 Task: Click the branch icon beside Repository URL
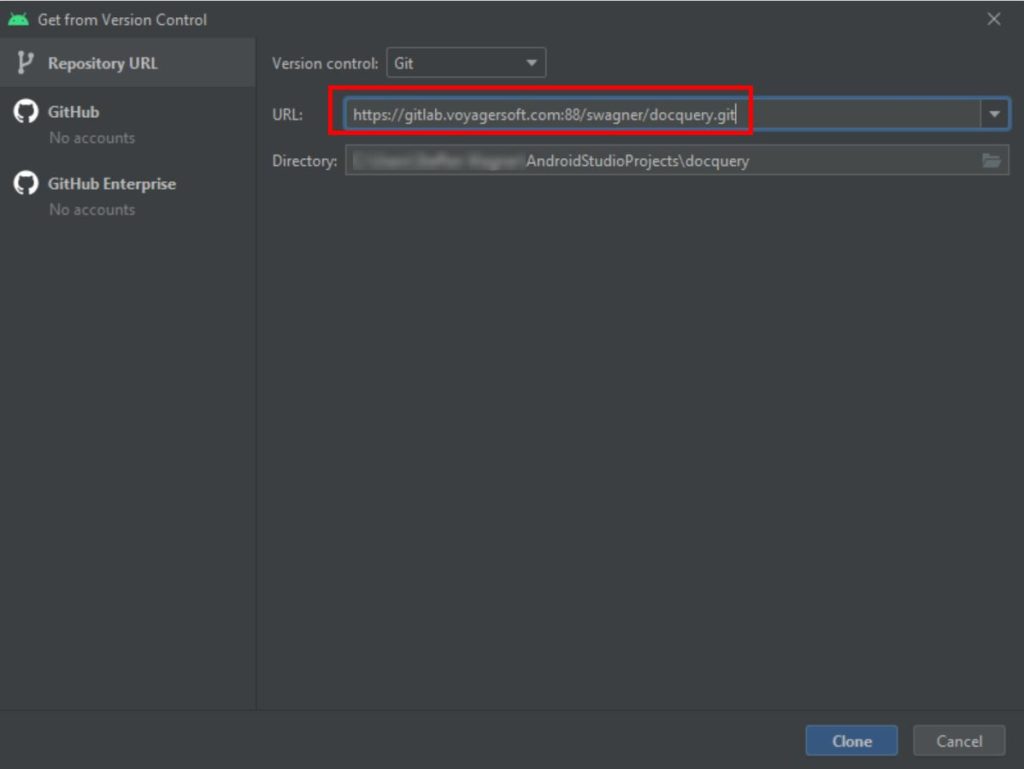point(25,63)
